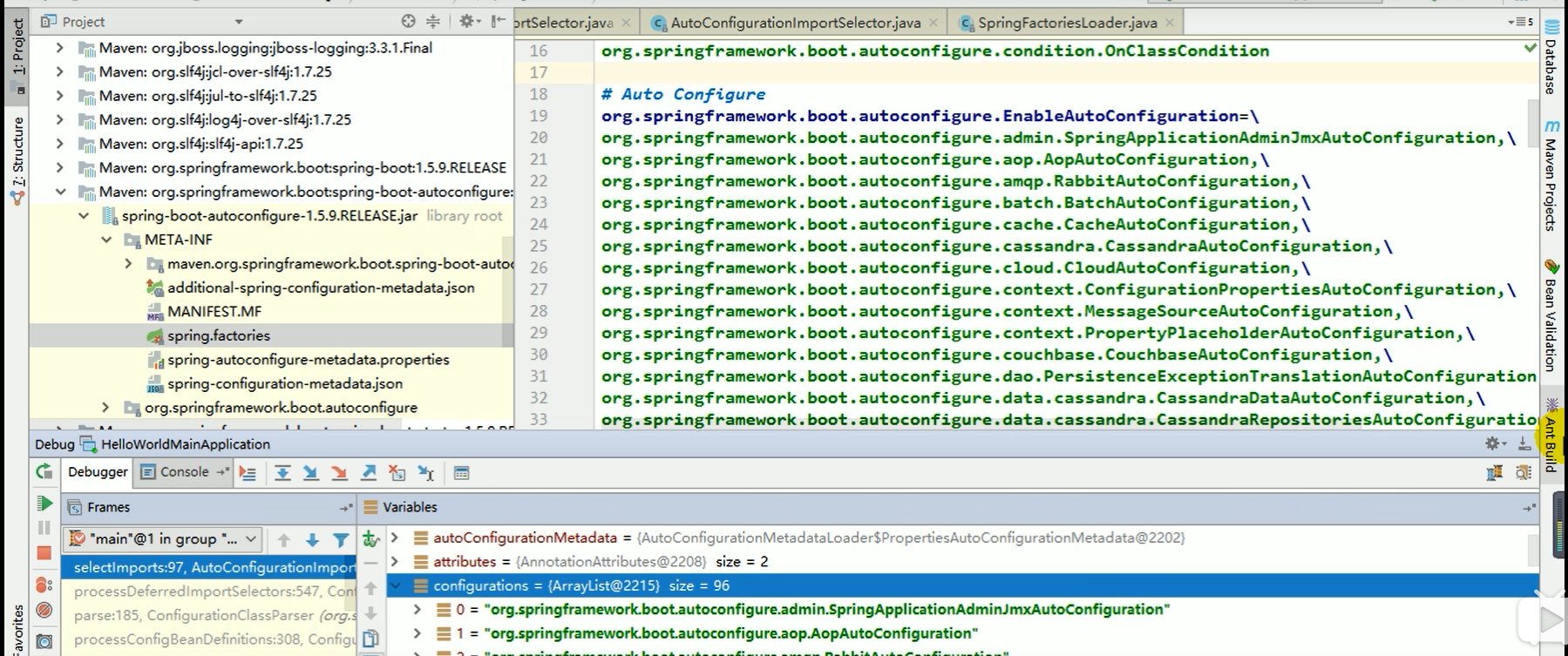Expand slf4j-api:1.7.25 Maven node

click(x=59, y=144)
